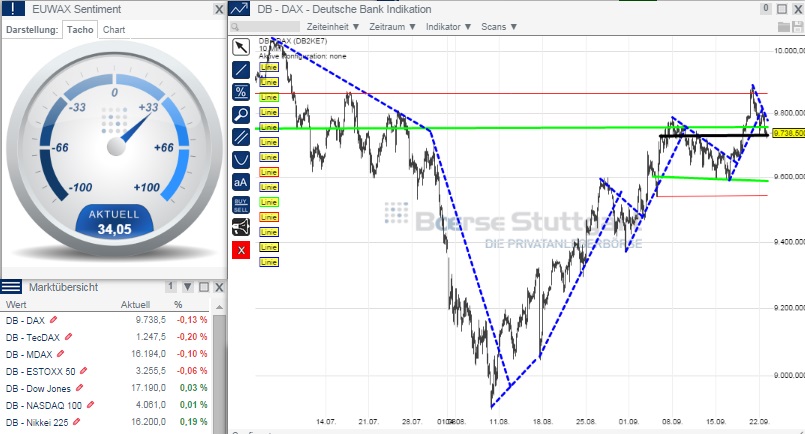Image resolution: width=805 pixels, height=434 pixels.
Task: Select the percent retracement tool
Action: coord(241,92)
